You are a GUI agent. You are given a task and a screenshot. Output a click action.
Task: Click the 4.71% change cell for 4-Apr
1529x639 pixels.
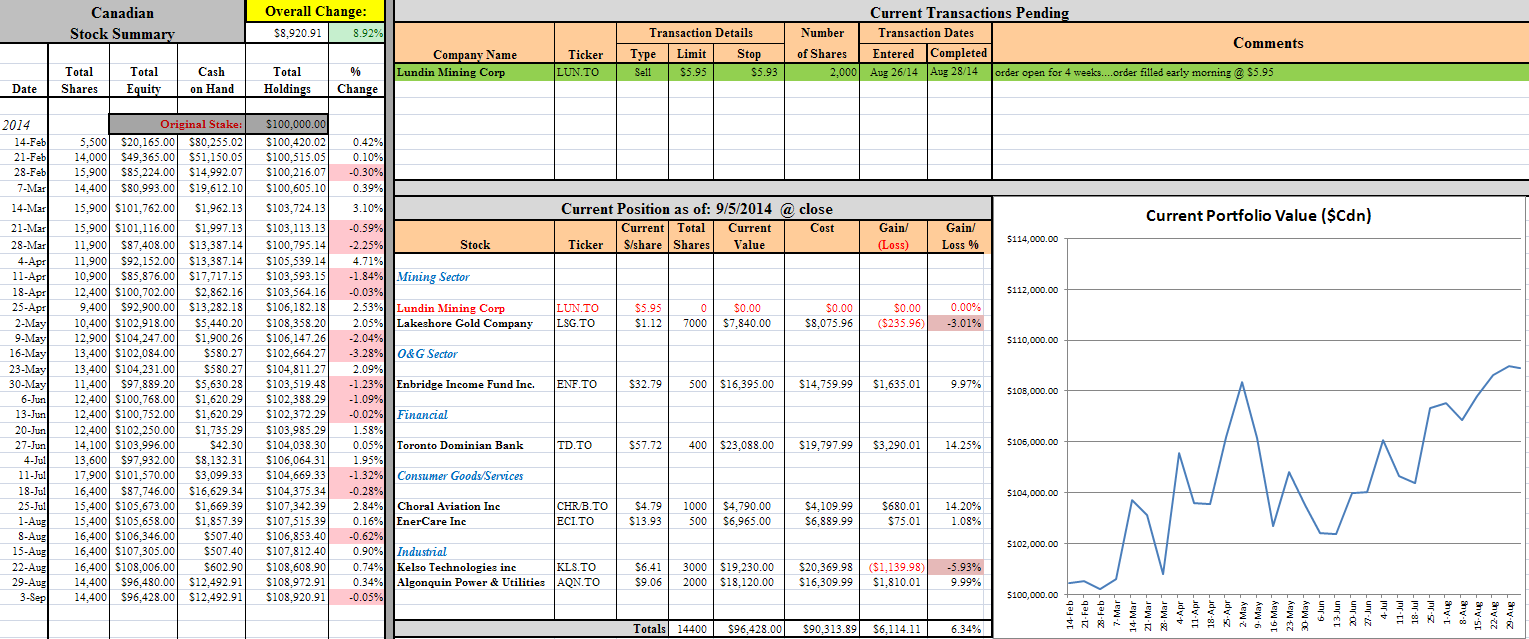[x=357, y=263]
